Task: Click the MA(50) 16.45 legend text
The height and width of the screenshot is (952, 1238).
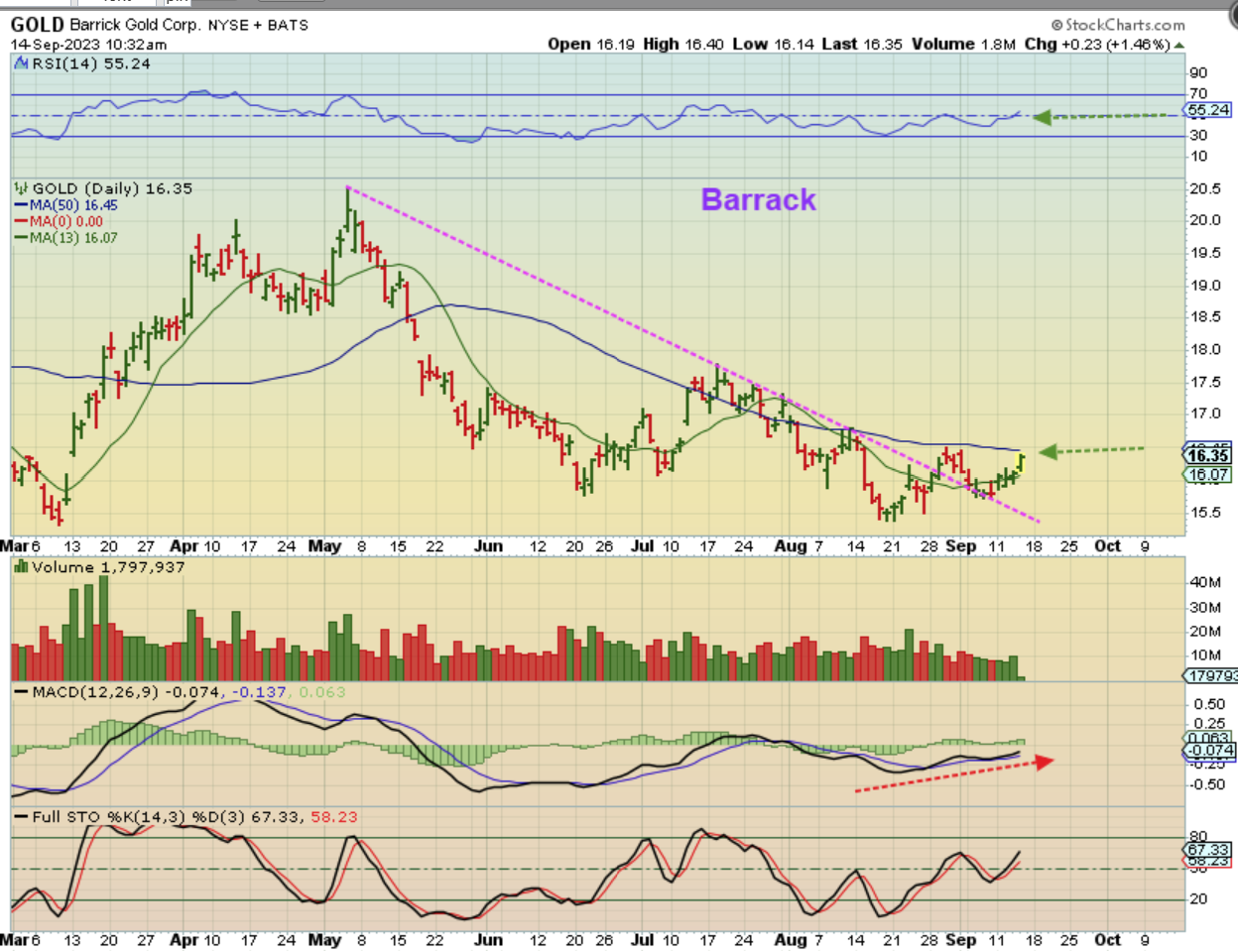Action: [x=73, y=205]
